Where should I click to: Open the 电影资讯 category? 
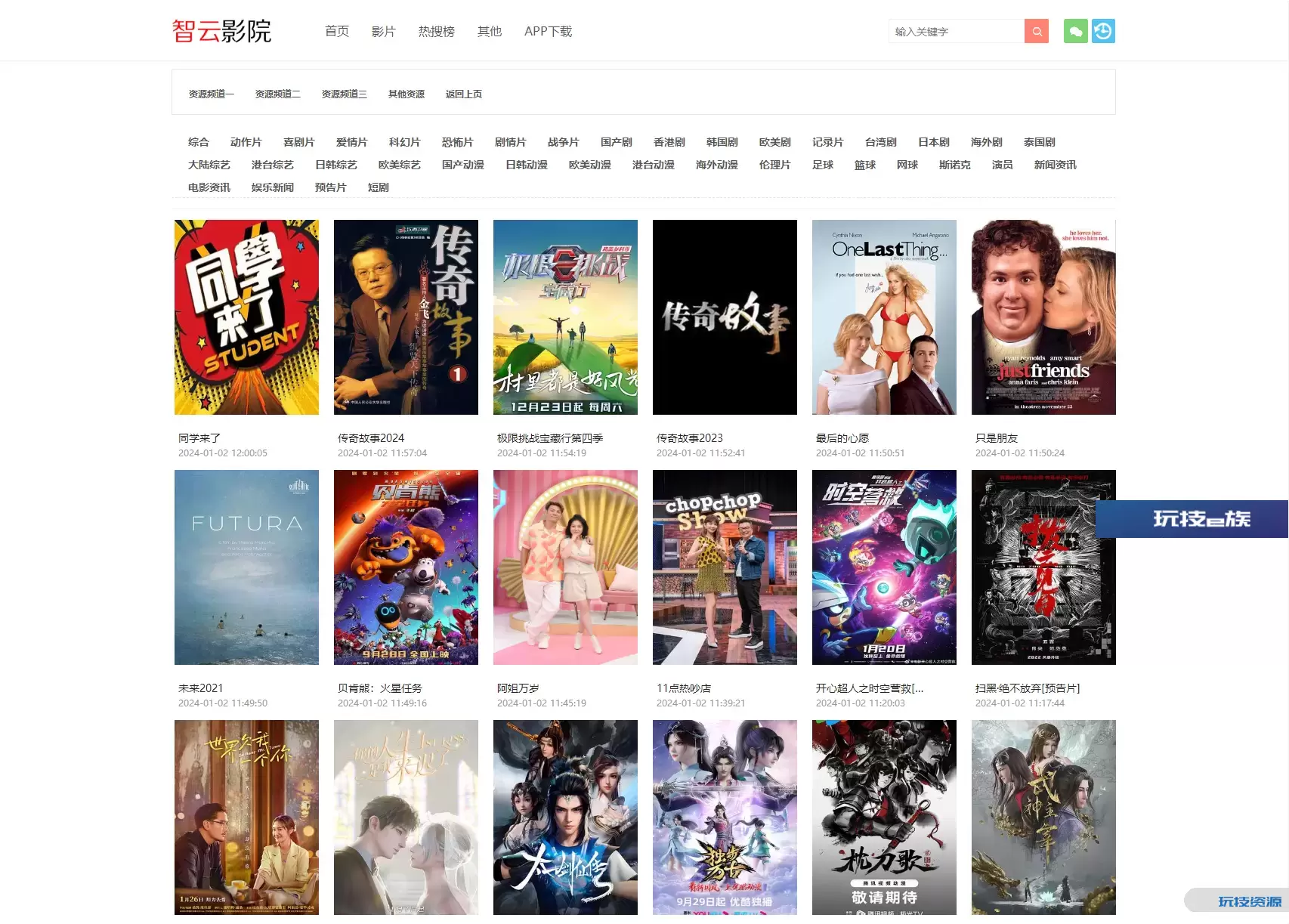click(209, 187)
